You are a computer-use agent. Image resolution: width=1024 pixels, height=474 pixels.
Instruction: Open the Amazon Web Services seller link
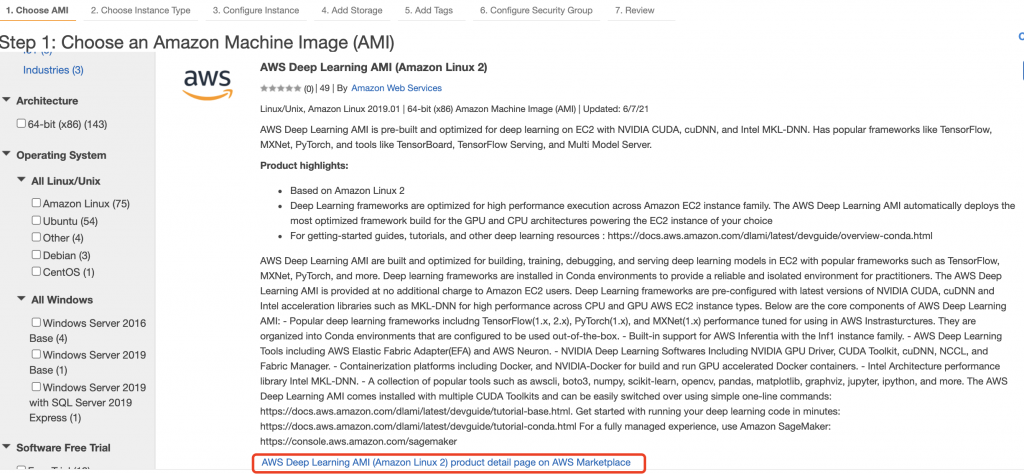(x=396, y=88)
